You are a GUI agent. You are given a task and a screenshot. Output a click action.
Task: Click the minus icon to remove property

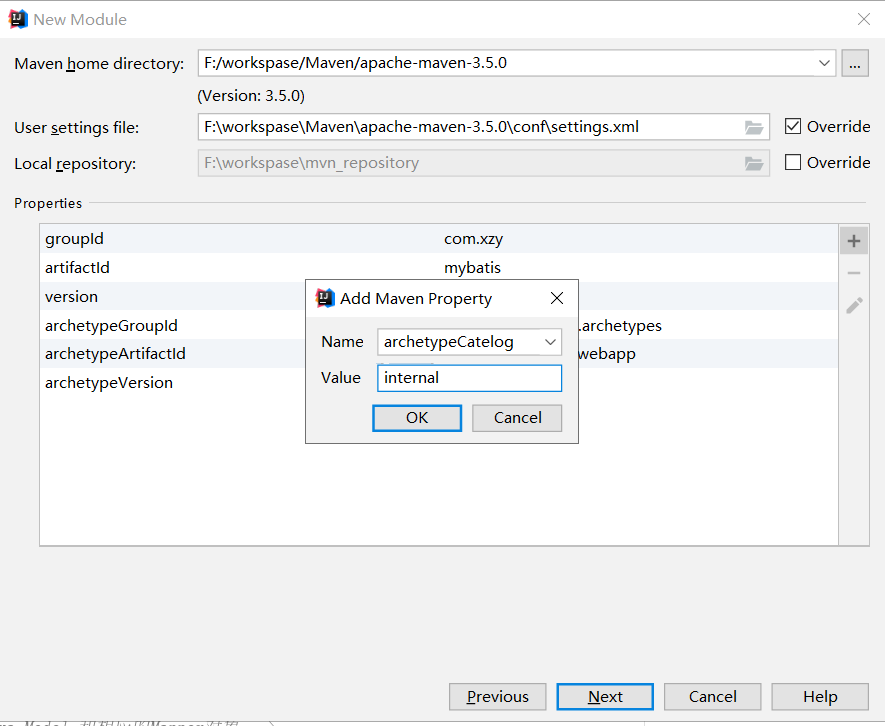pyautogui.click(x=853, y=273)
